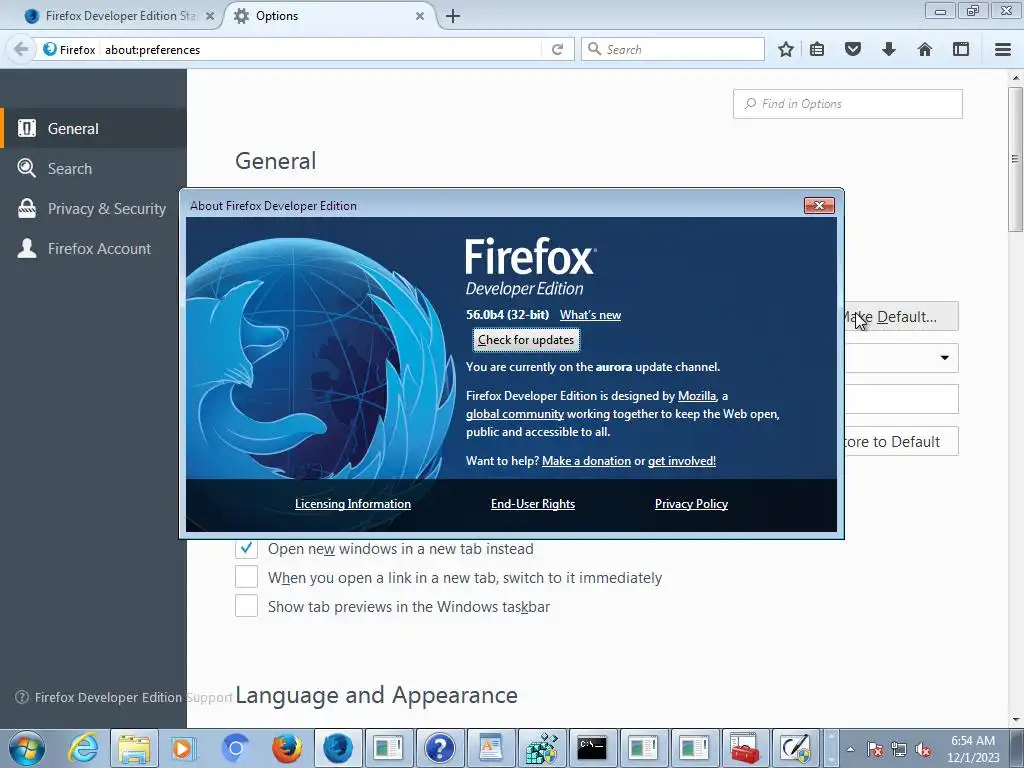Click Make a donation link
Viewport: 1024px width, 768px height.
coord(586,461)
